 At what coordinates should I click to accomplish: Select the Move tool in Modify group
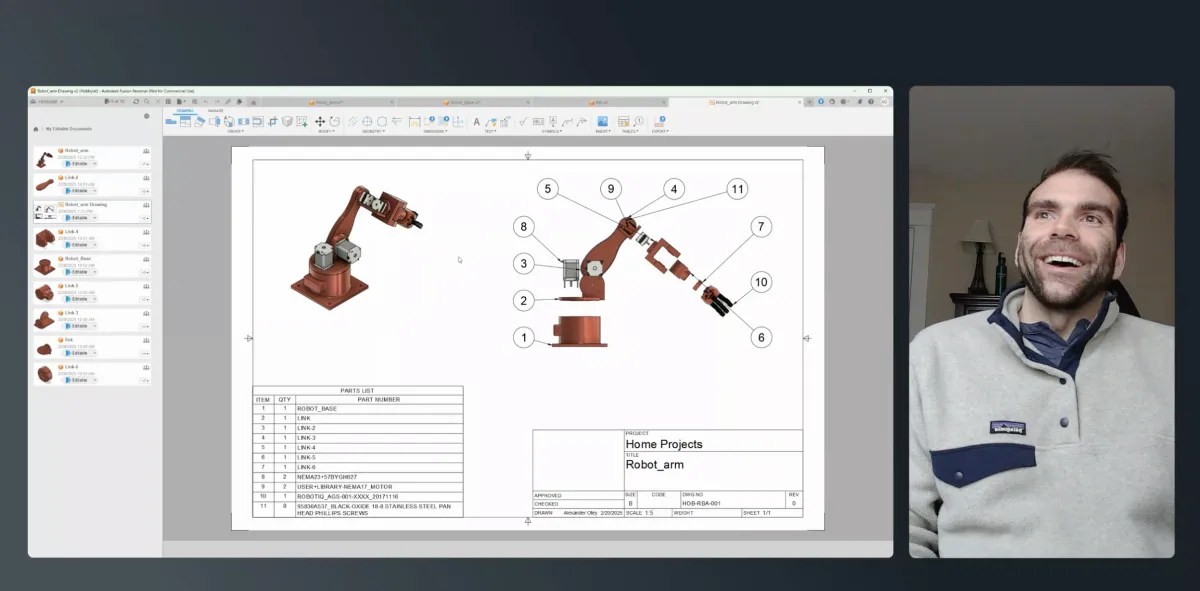(320, 122)
